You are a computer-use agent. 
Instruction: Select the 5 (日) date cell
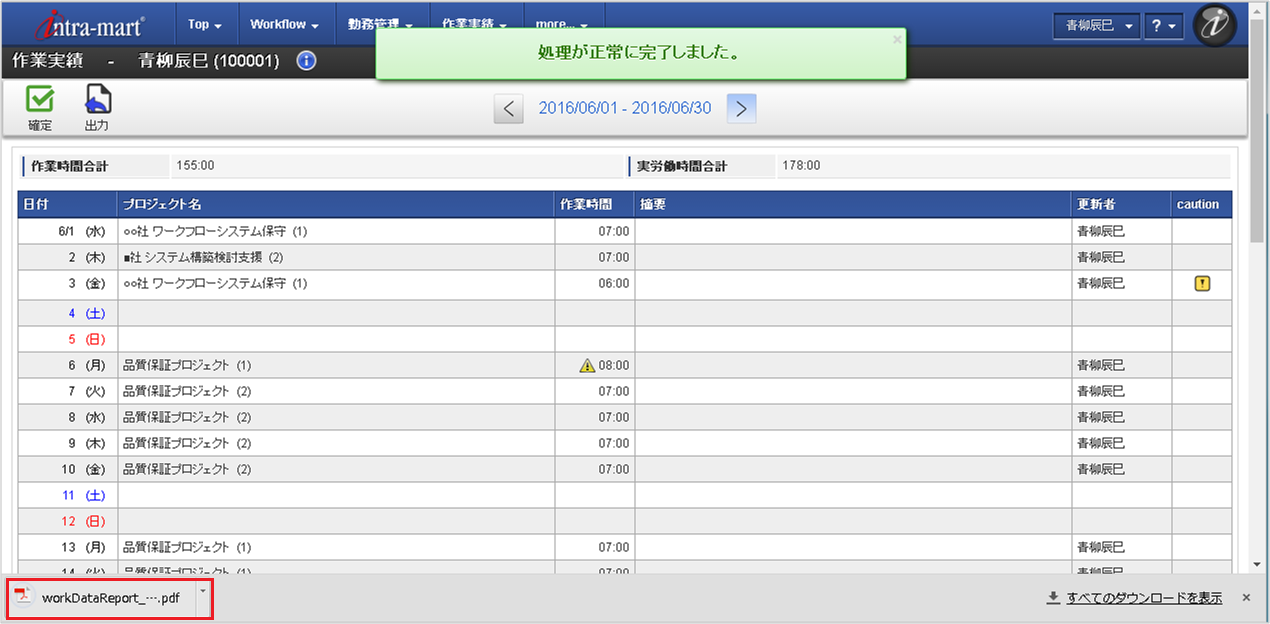tap(67, 339)
